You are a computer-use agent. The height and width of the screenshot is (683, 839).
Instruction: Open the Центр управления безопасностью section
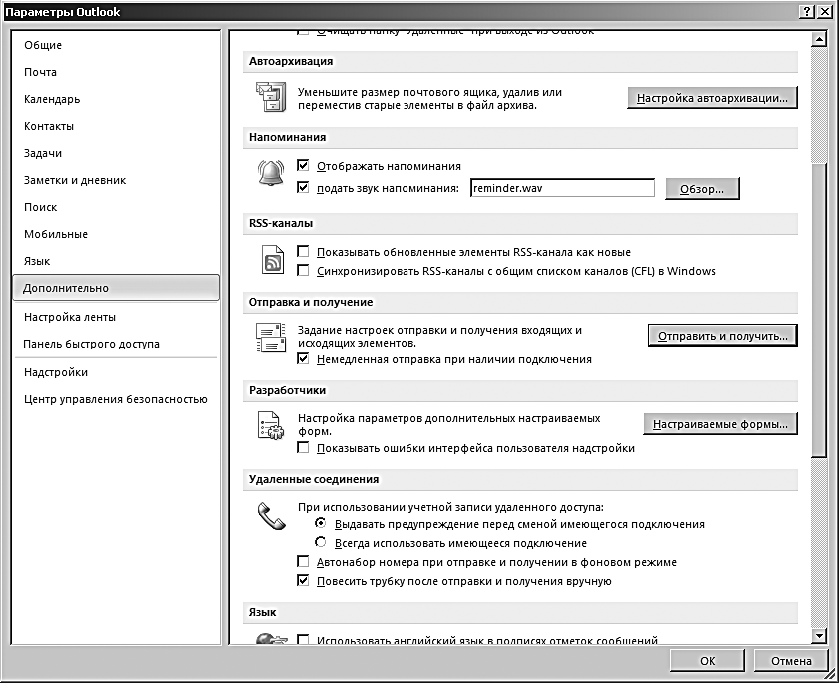click(116, 399)
